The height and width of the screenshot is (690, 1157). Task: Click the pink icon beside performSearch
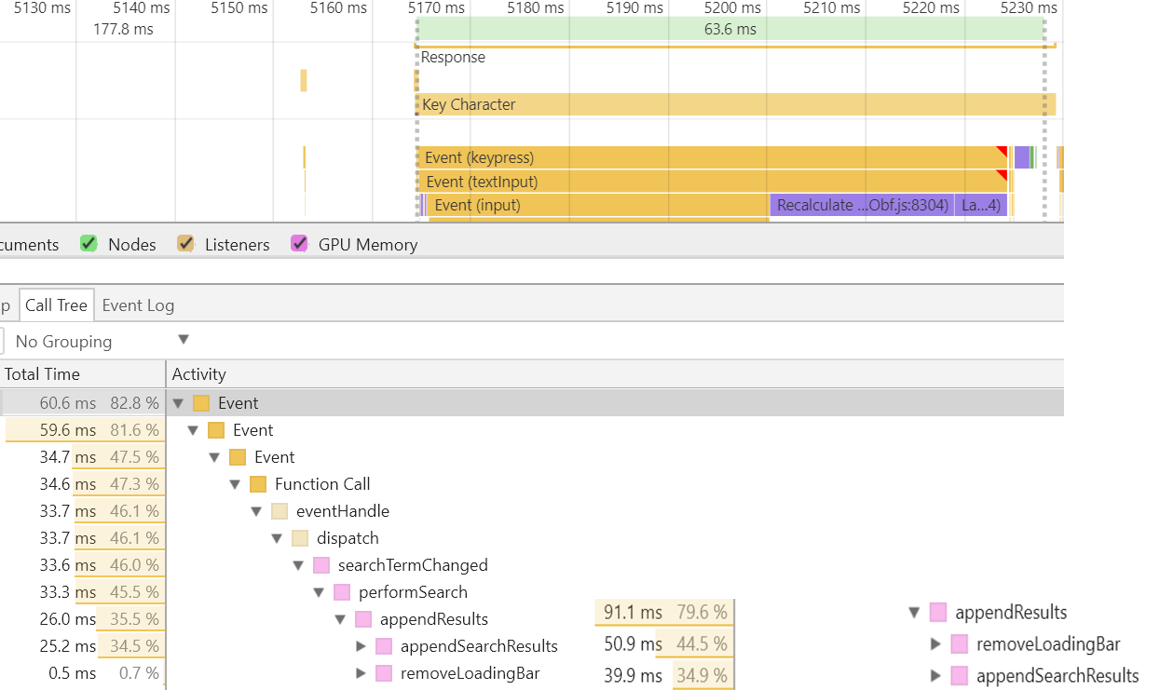[x=342, y=592]
